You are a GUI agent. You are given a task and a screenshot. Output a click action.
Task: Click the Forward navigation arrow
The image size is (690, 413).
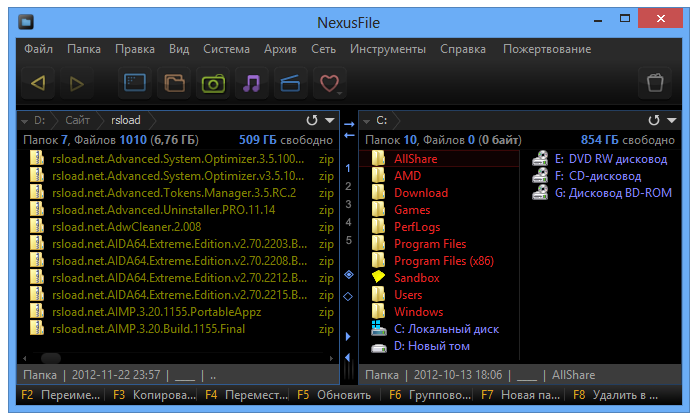77,83
